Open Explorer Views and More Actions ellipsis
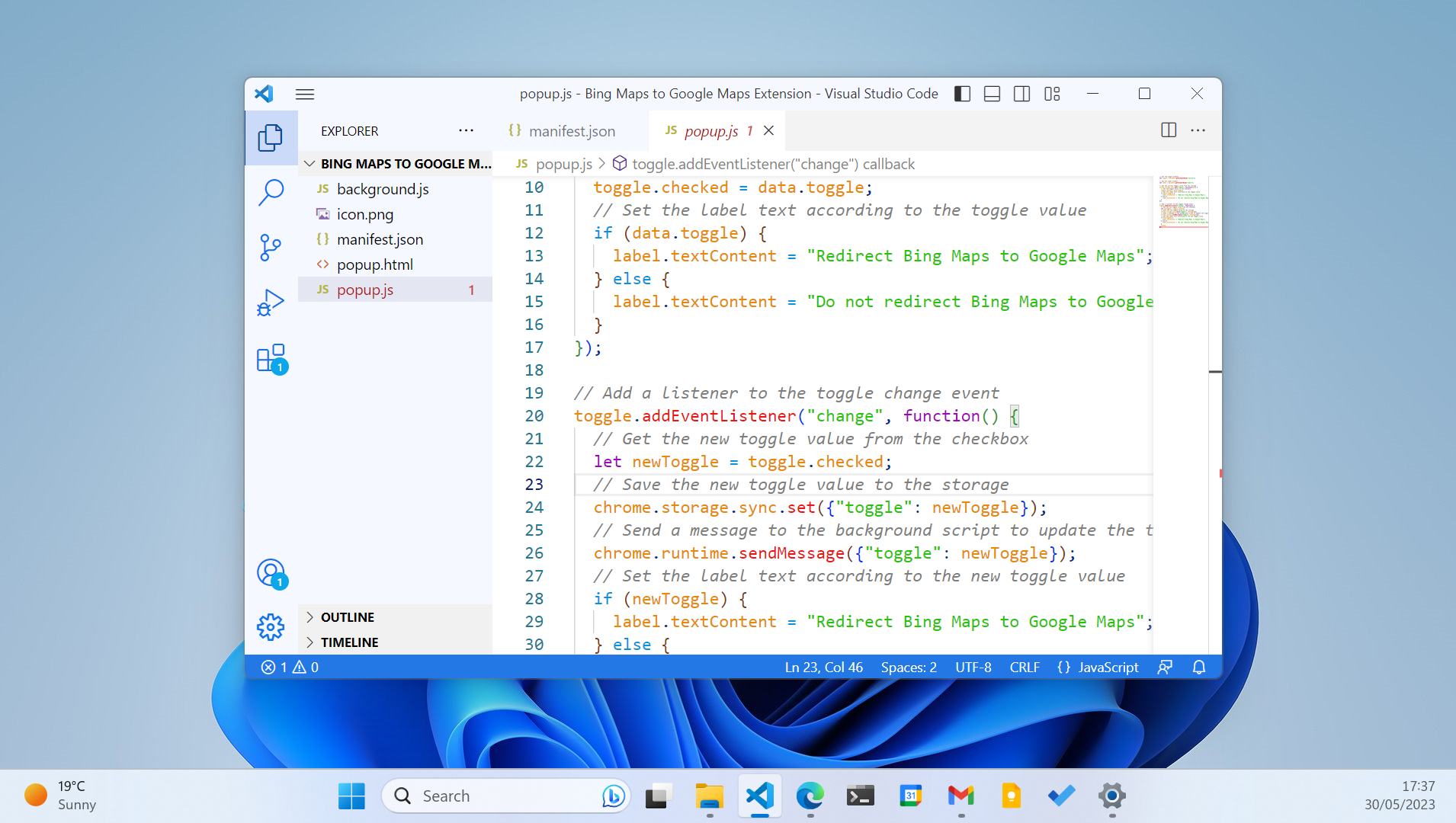 click(x=466, y=130)
